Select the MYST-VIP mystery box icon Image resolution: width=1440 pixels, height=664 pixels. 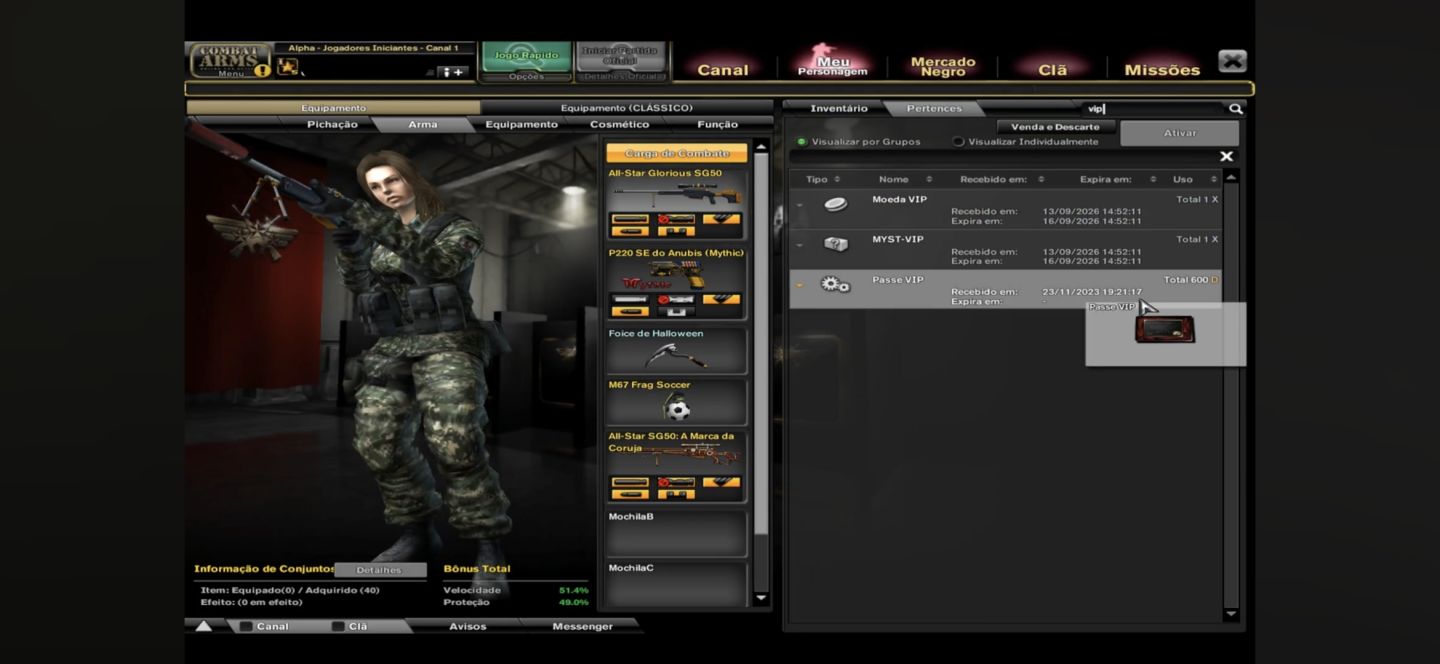835,244
